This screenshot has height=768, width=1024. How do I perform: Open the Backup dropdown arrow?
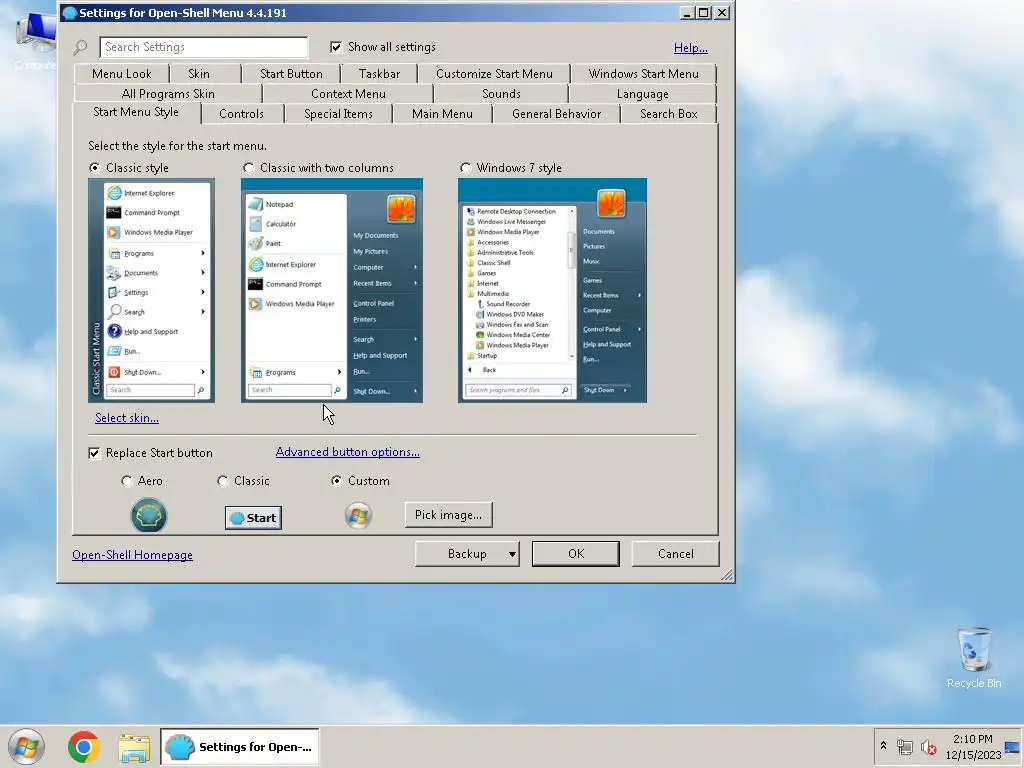512,554
